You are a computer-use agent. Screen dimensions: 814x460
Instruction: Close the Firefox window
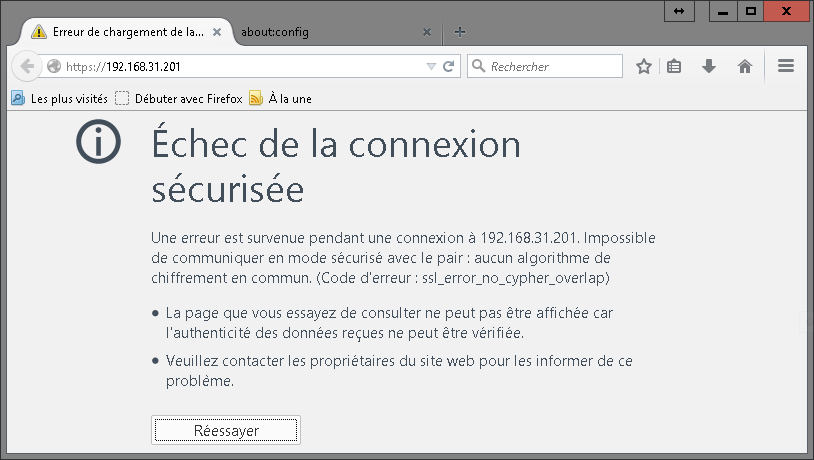(x=786, y=11)
